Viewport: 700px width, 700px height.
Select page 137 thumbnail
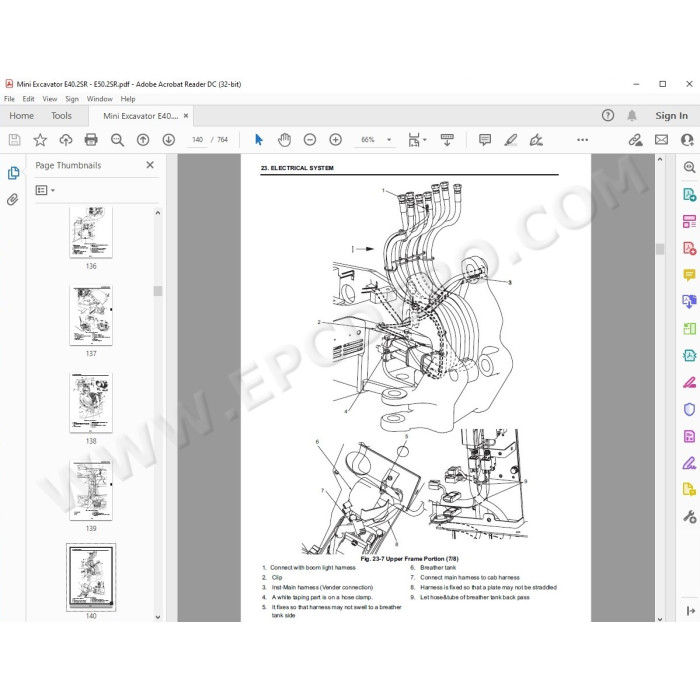point(91,315)
